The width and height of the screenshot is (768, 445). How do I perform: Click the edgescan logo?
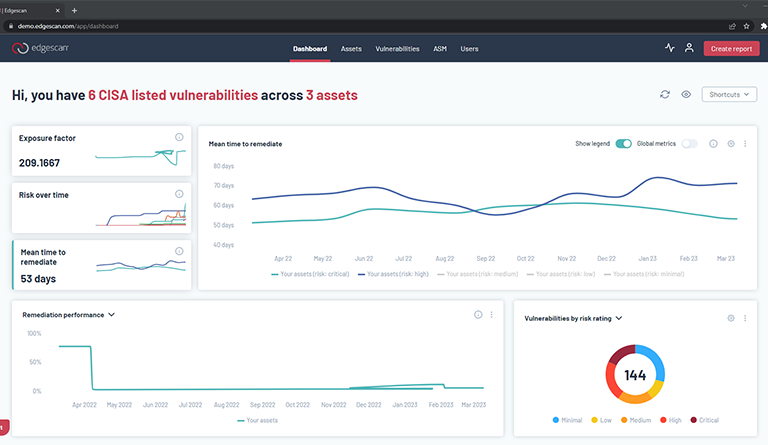(40, 48)
